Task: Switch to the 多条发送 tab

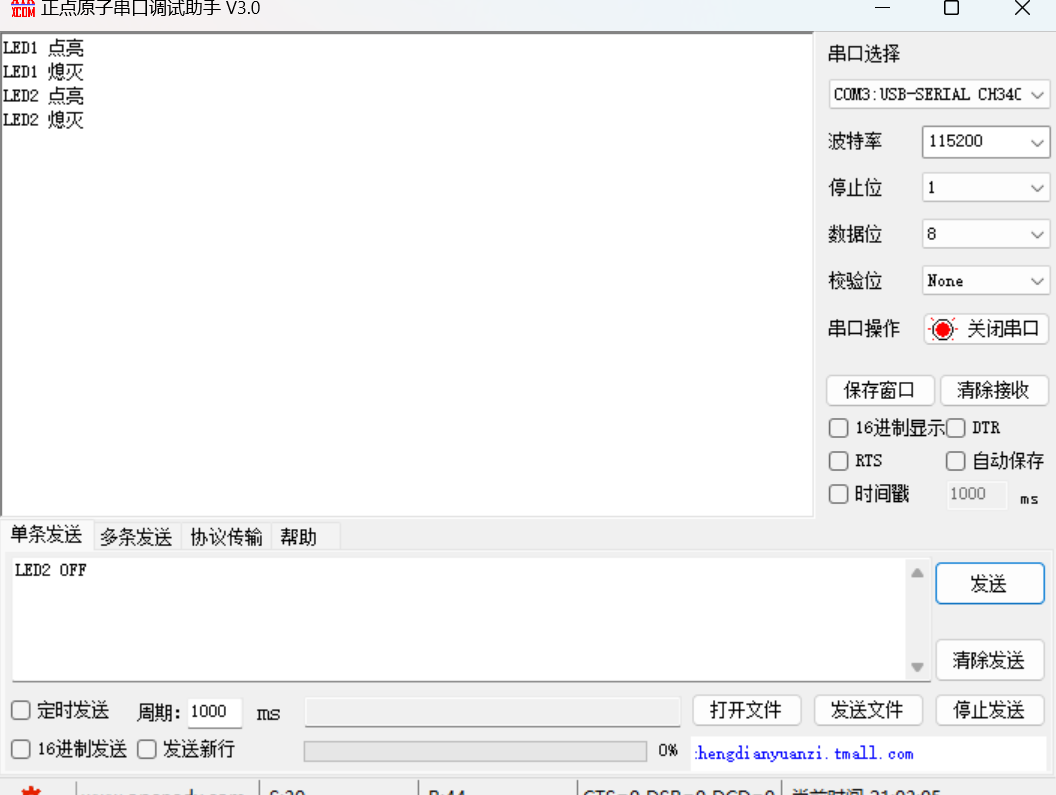Action: pos(136,537)
